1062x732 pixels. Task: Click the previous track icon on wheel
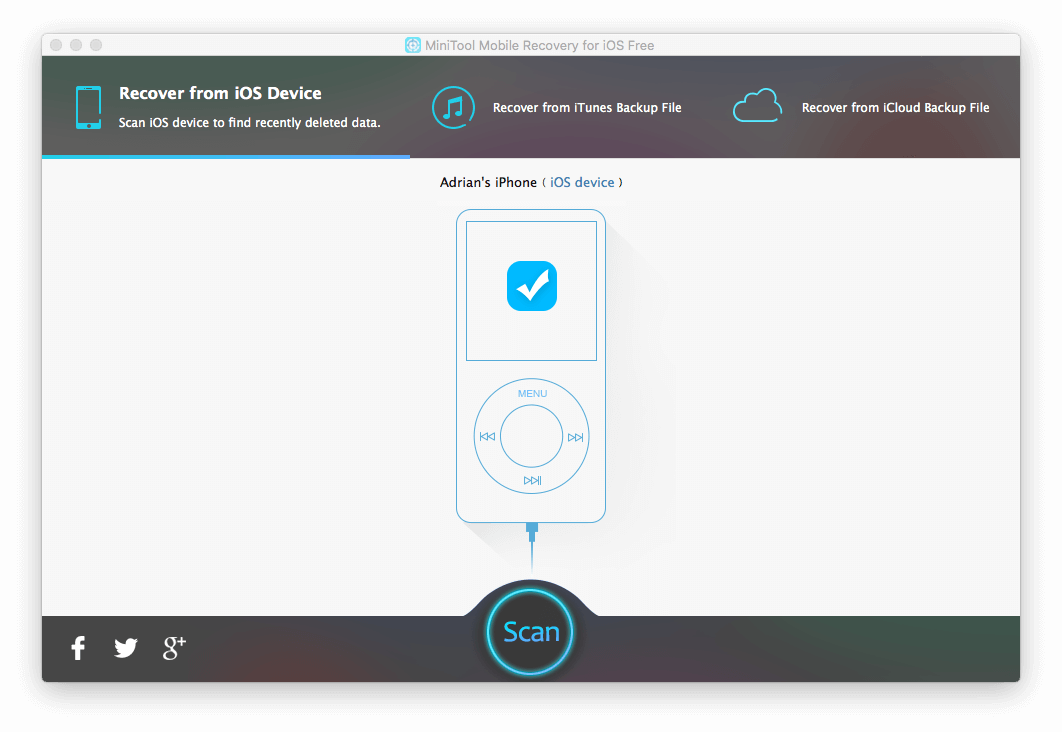tap(487, 437)
